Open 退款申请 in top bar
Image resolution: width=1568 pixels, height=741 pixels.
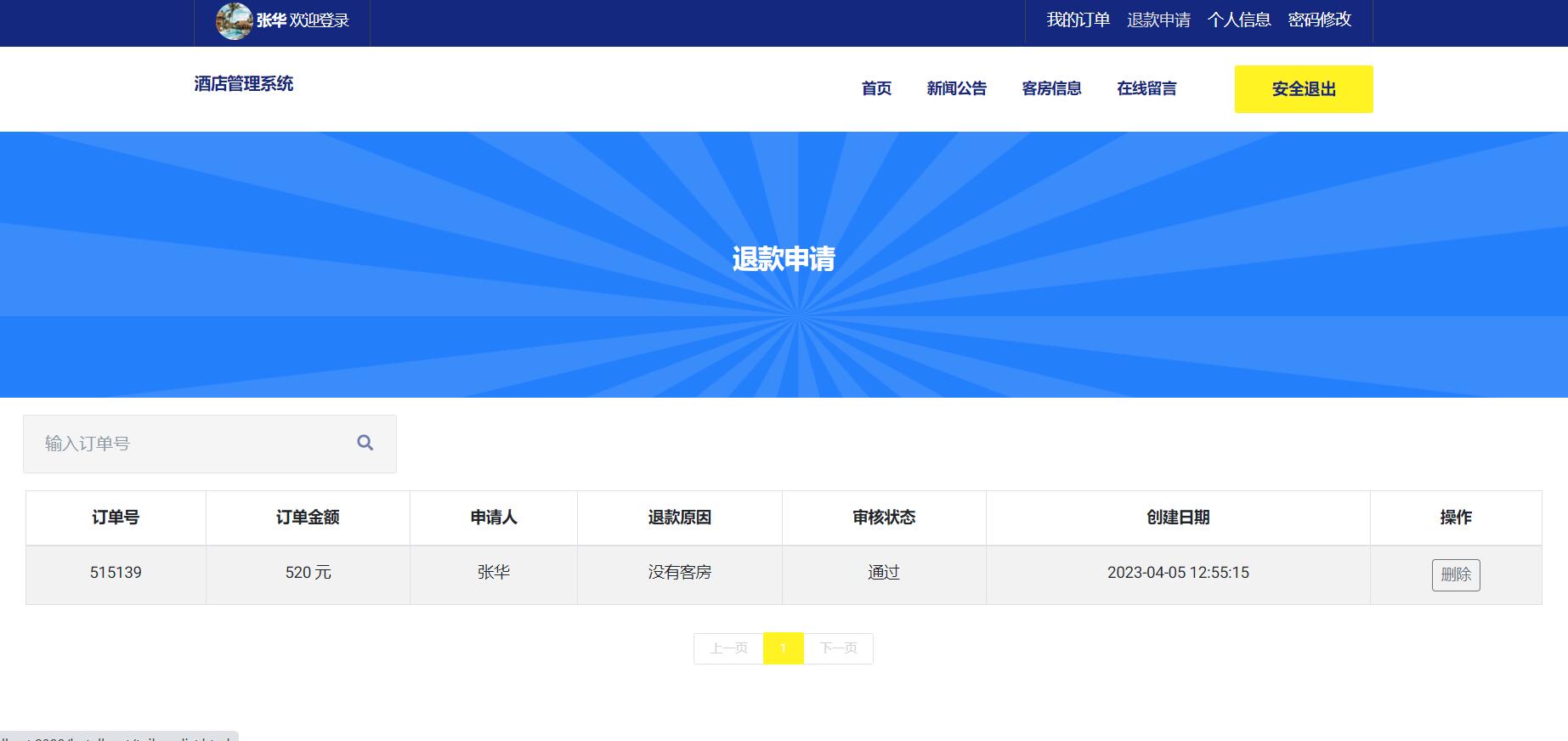[x=1158, y=20]
